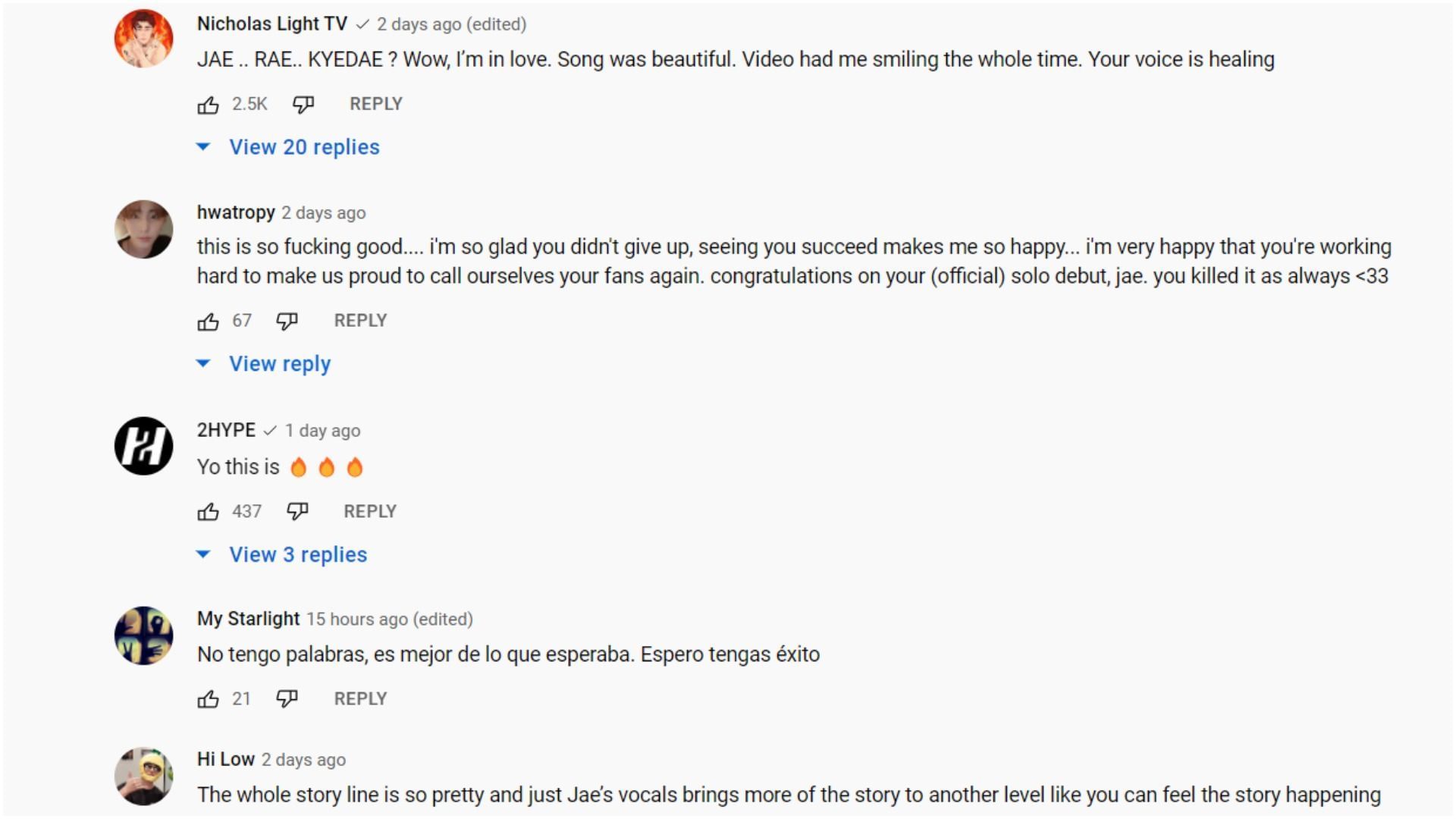Reply to hwatropy's comment
This screenshot has width=1456, height=819.
tap(360, 321)
